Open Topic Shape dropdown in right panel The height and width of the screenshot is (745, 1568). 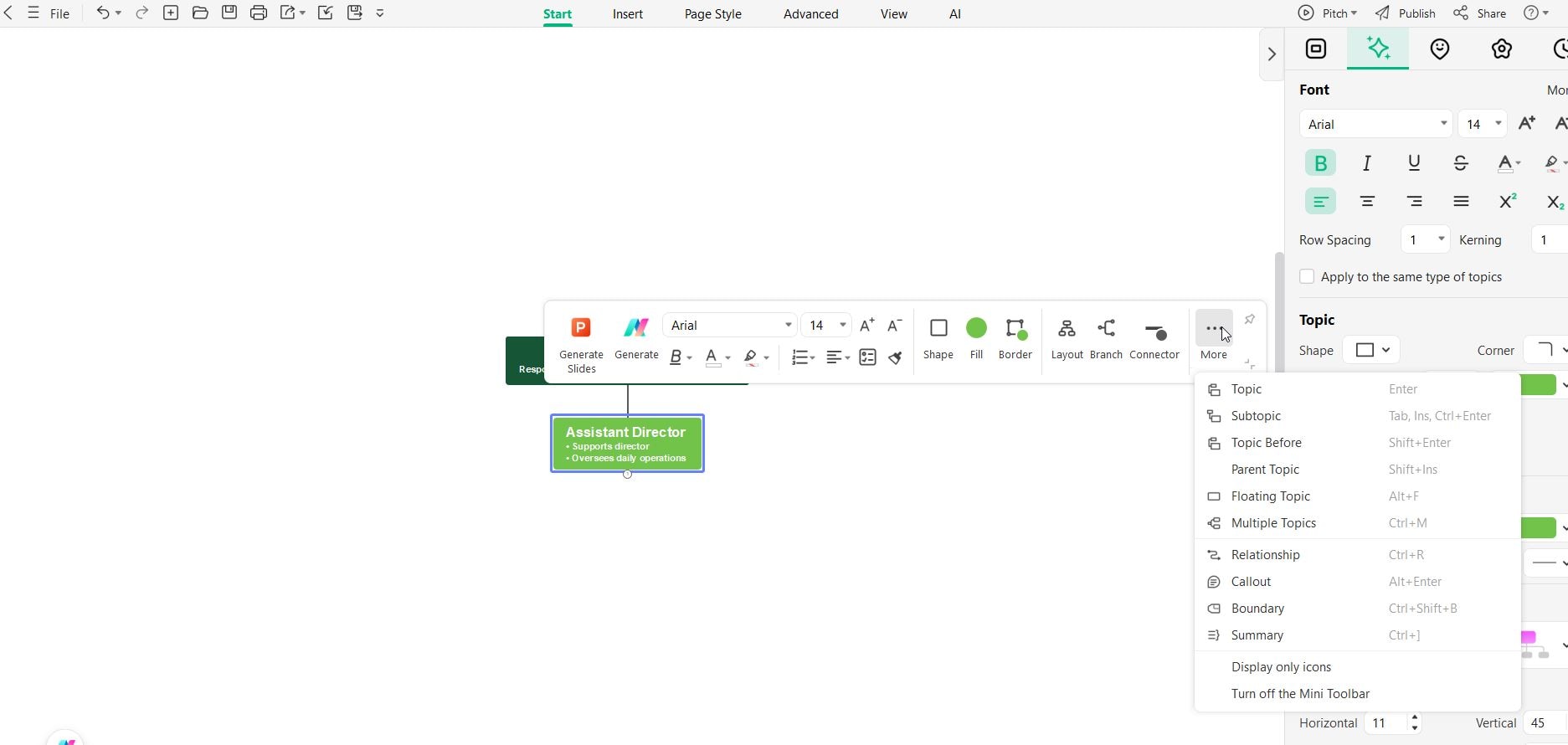click(1370, 350)
